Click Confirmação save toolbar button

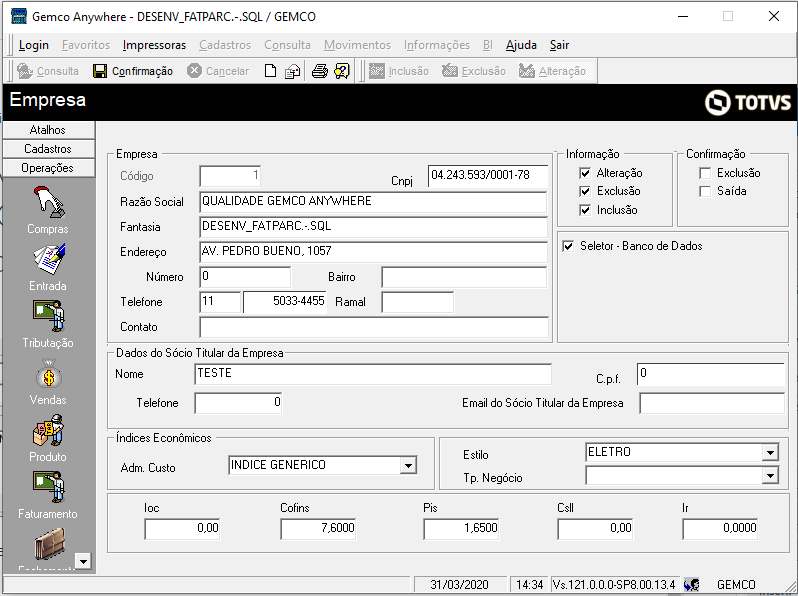(x=133, y=71)
